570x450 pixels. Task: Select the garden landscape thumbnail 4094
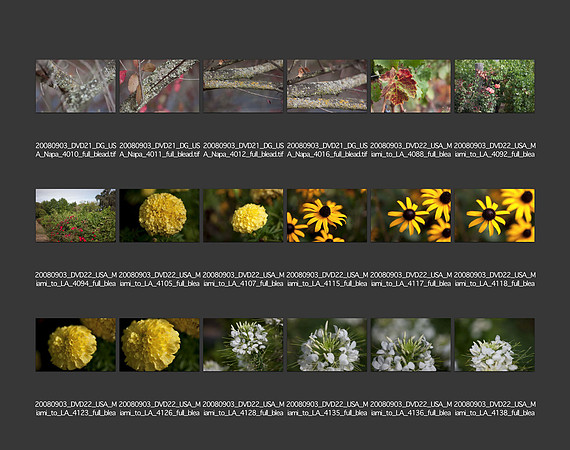tap(76, 215)
